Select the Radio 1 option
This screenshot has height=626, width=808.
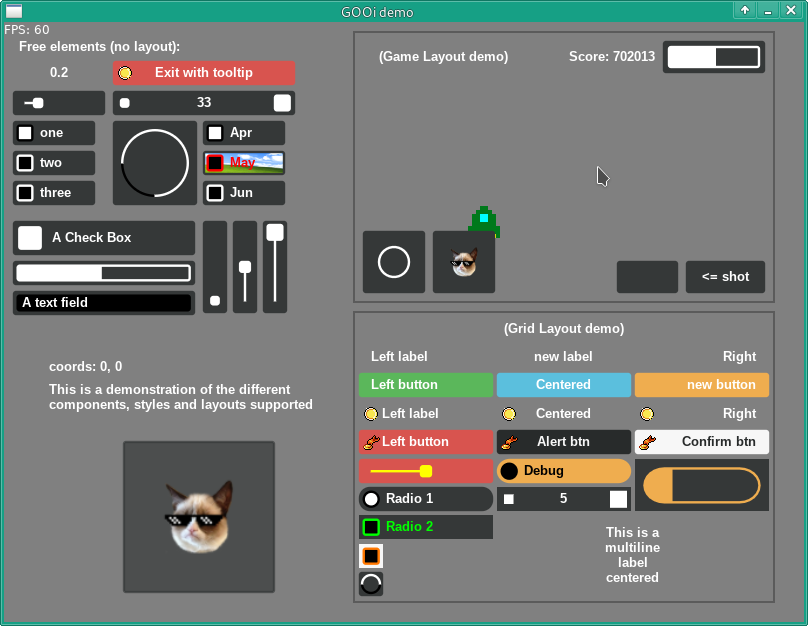tap(426, 499)
